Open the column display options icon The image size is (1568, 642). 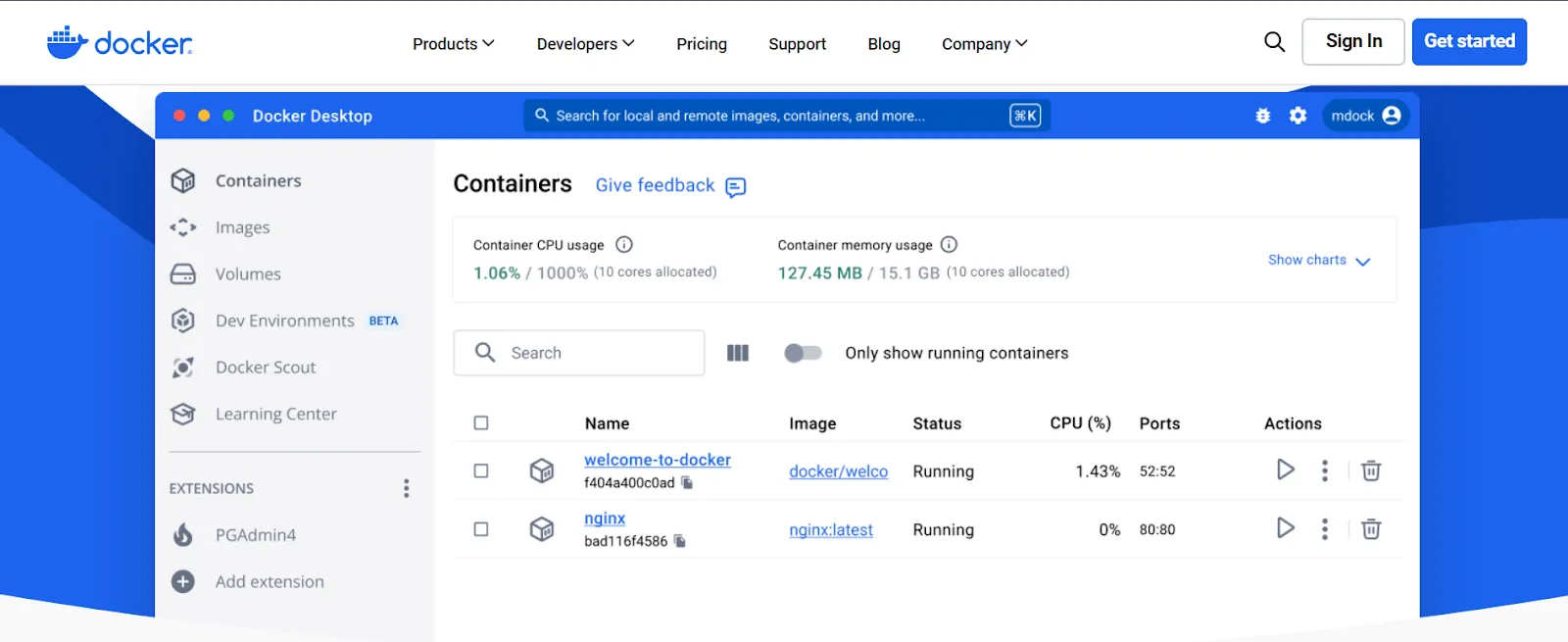738,353
